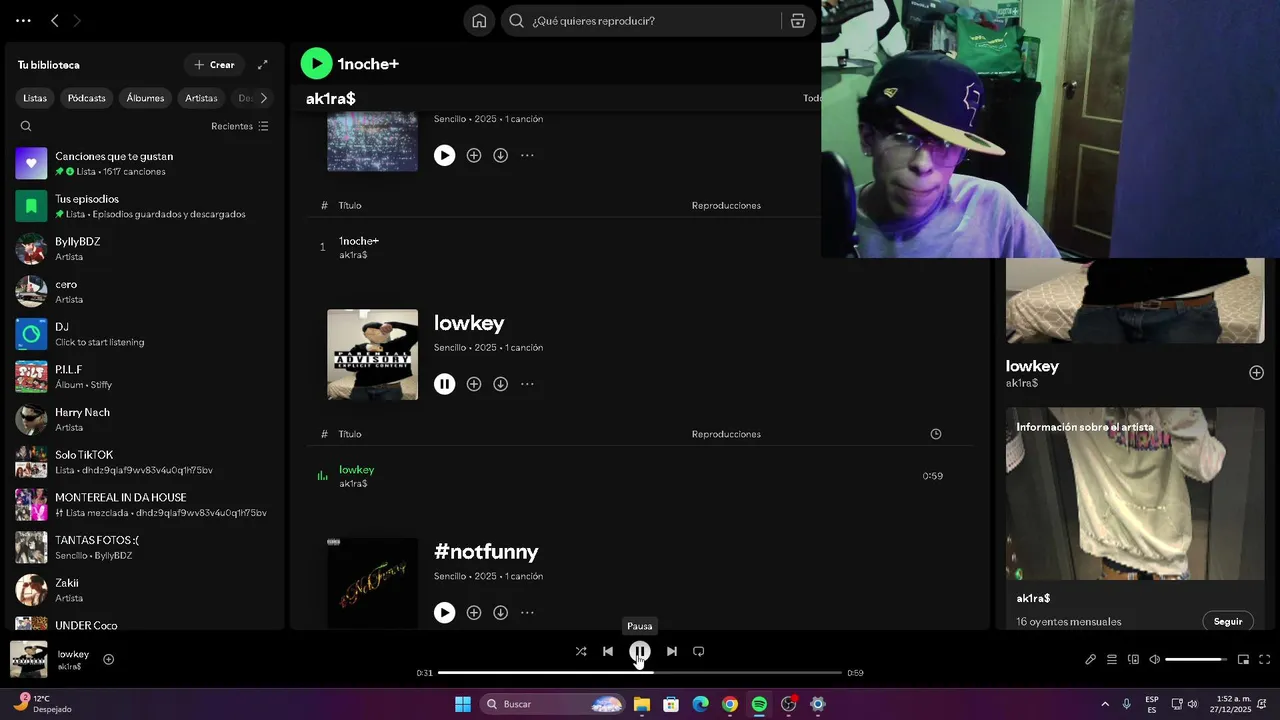
Task: Select the Álbumes filter chip
Action: click(x=145, y=98)
